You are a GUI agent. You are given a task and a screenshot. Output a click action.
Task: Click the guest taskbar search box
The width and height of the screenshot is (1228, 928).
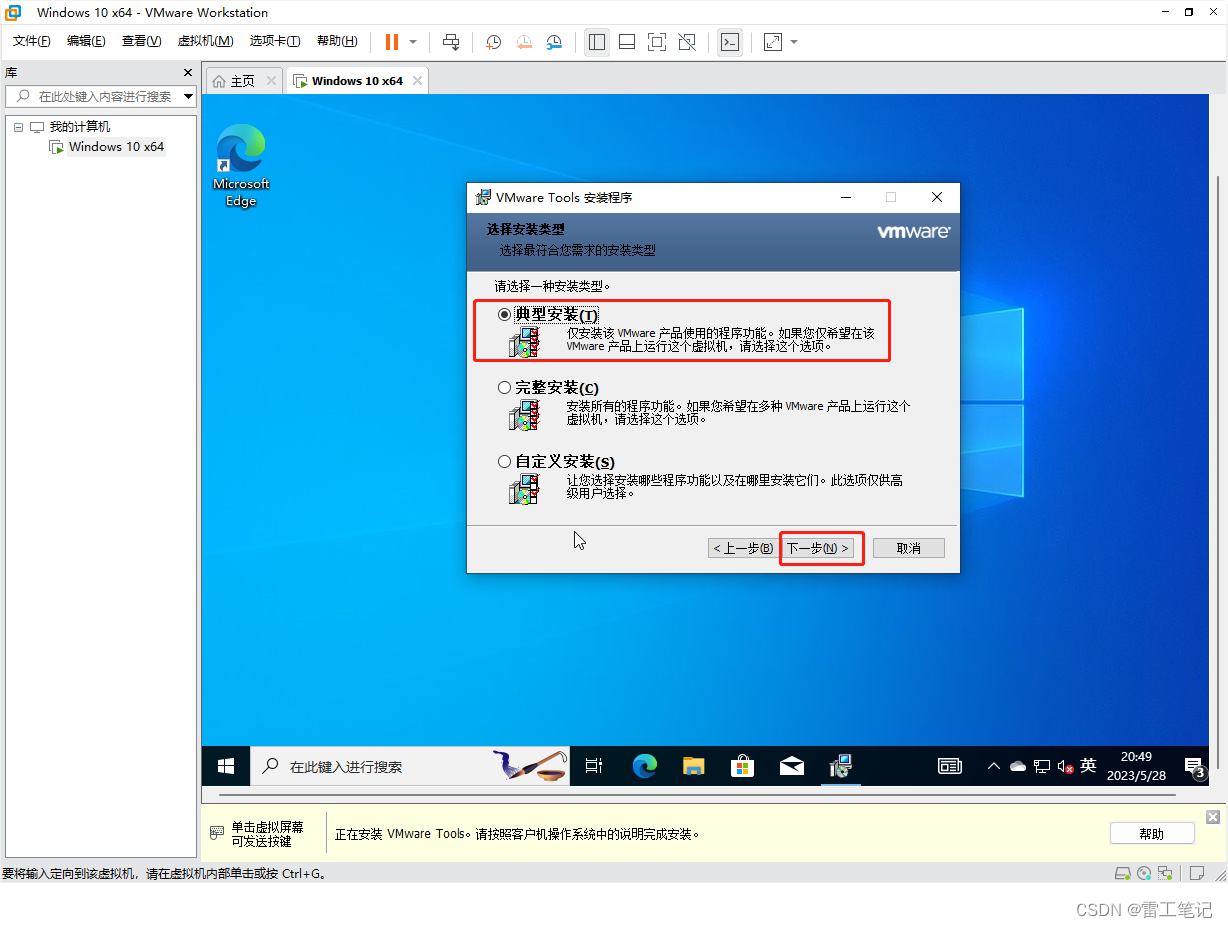409,766
